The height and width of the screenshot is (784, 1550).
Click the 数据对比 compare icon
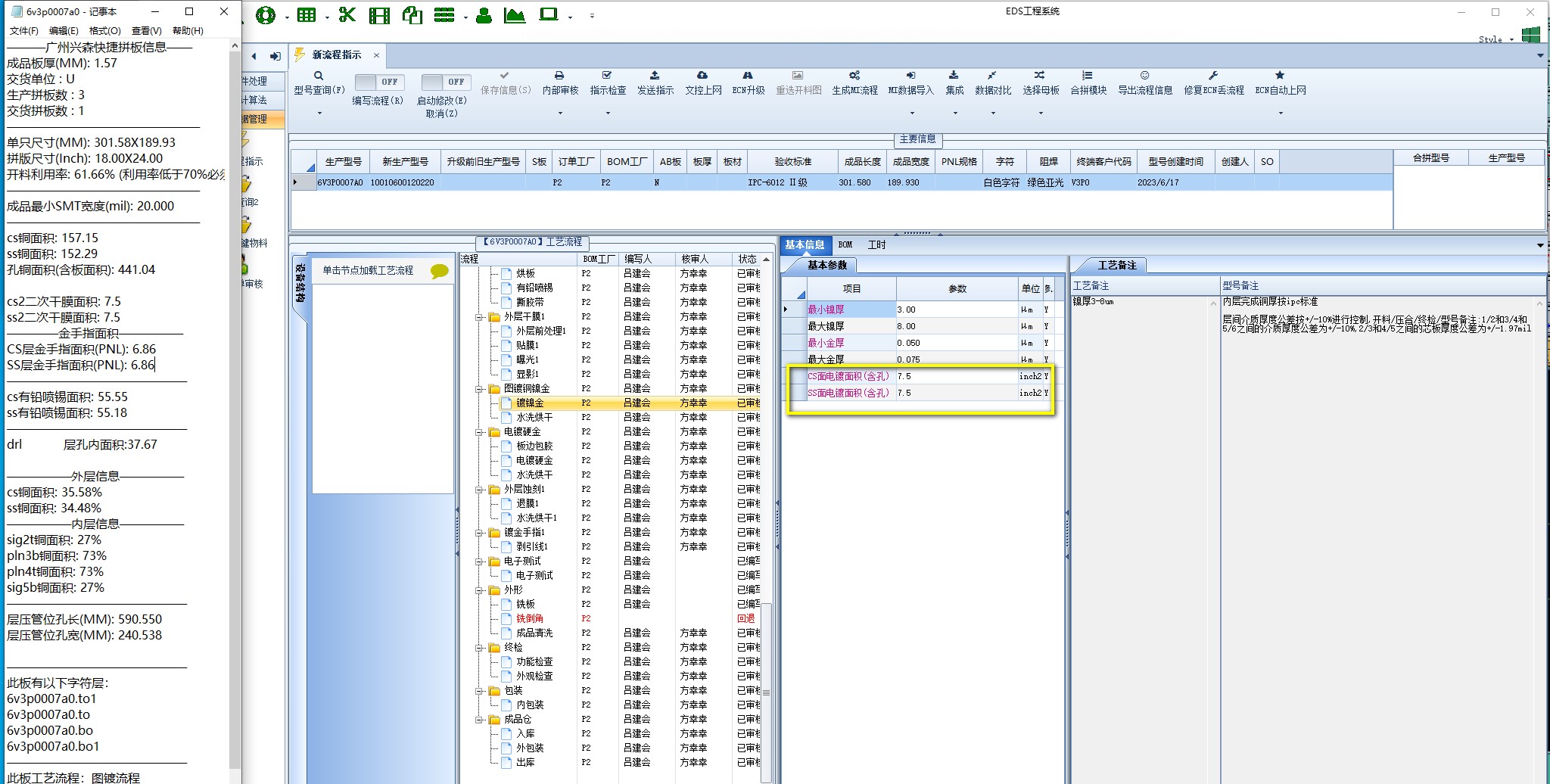(x=992, y=76)
